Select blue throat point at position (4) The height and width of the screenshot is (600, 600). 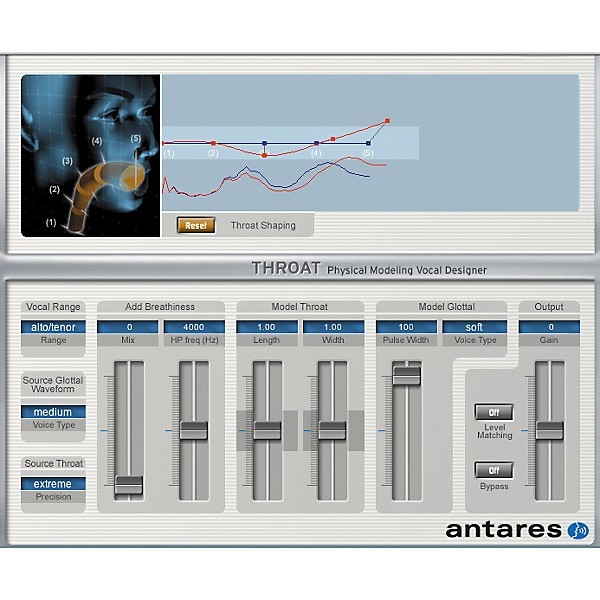(x=316, y=143)
